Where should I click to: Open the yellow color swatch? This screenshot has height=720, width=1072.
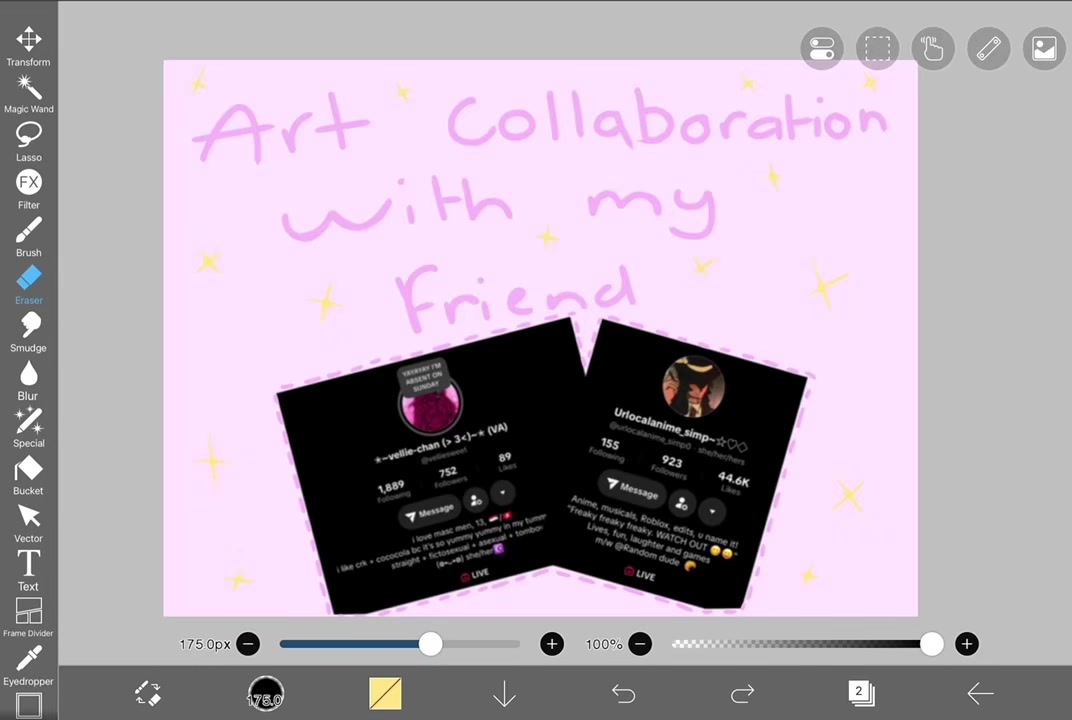pos(385,694)
